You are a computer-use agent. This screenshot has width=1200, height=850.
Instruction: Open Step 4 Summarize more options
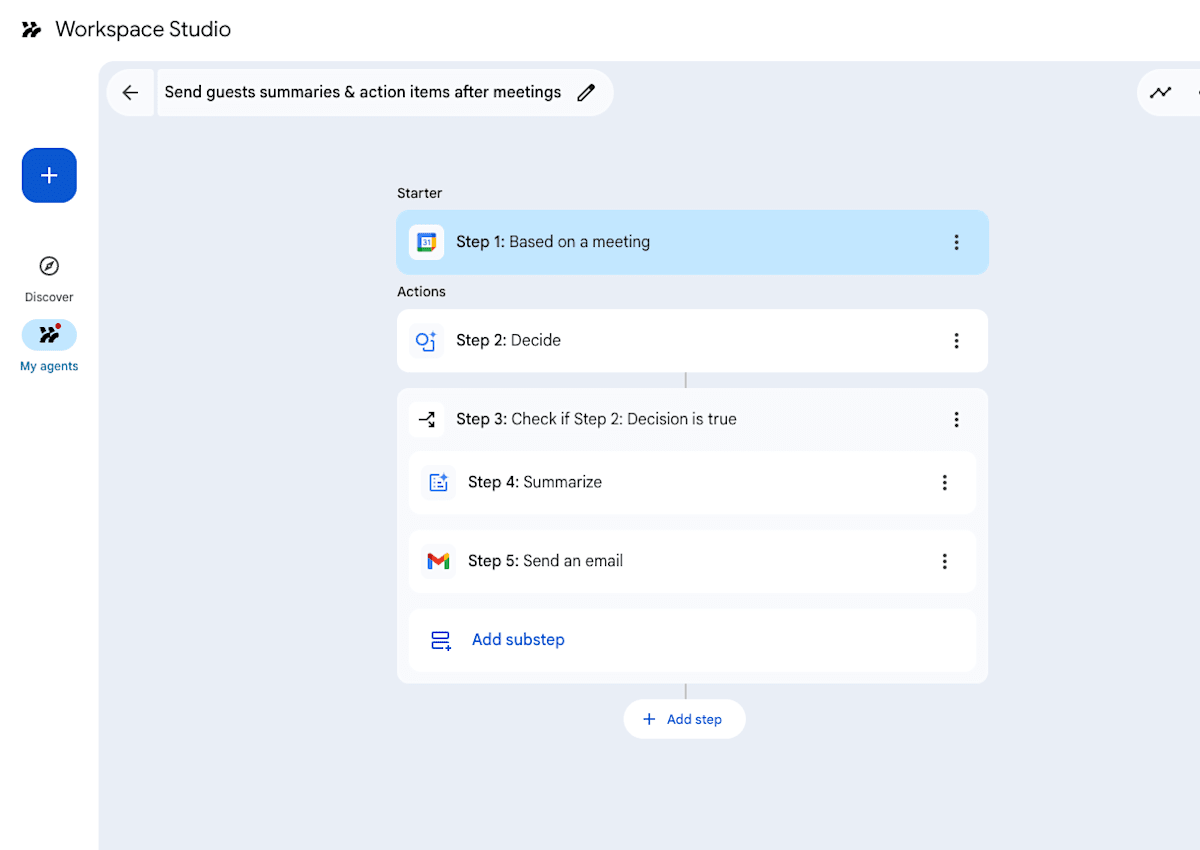point(944,483)
